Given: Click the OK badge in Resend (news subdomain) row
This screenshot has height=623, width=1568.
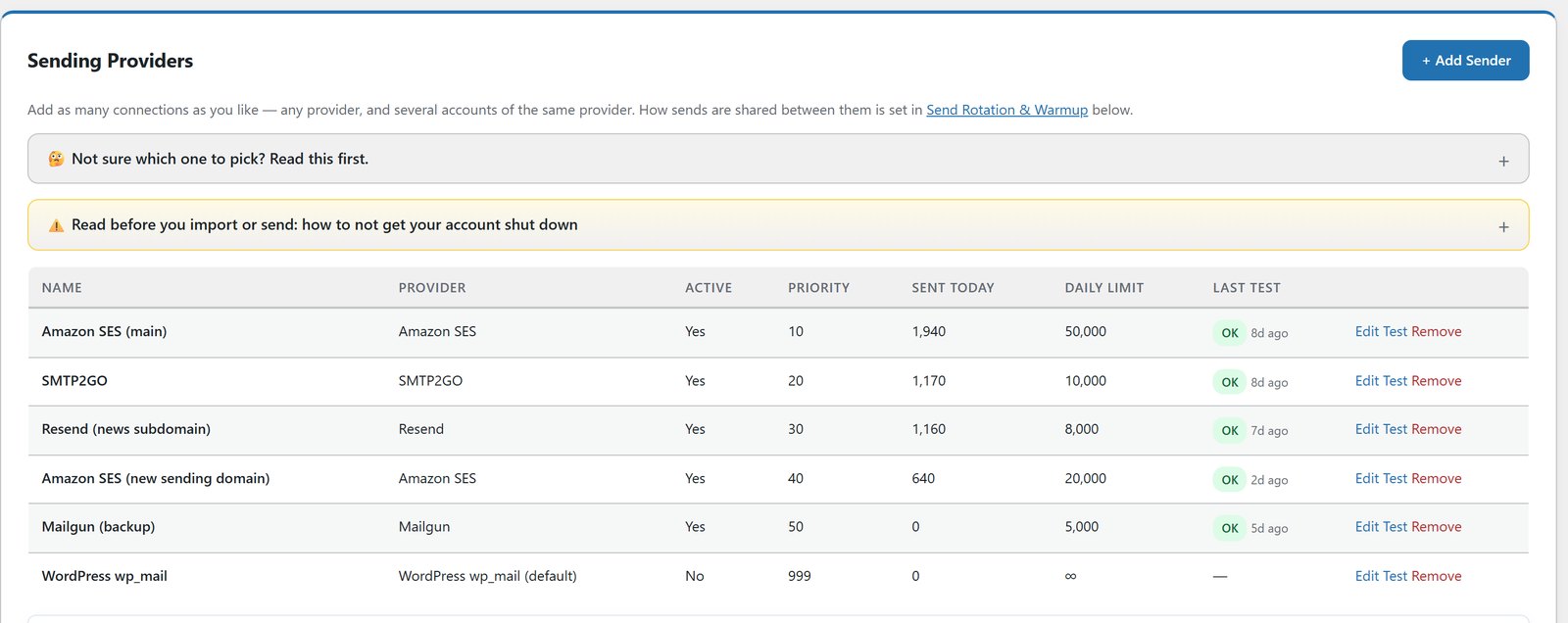Looking at the screenshot, I should [x=1230, y=430].
